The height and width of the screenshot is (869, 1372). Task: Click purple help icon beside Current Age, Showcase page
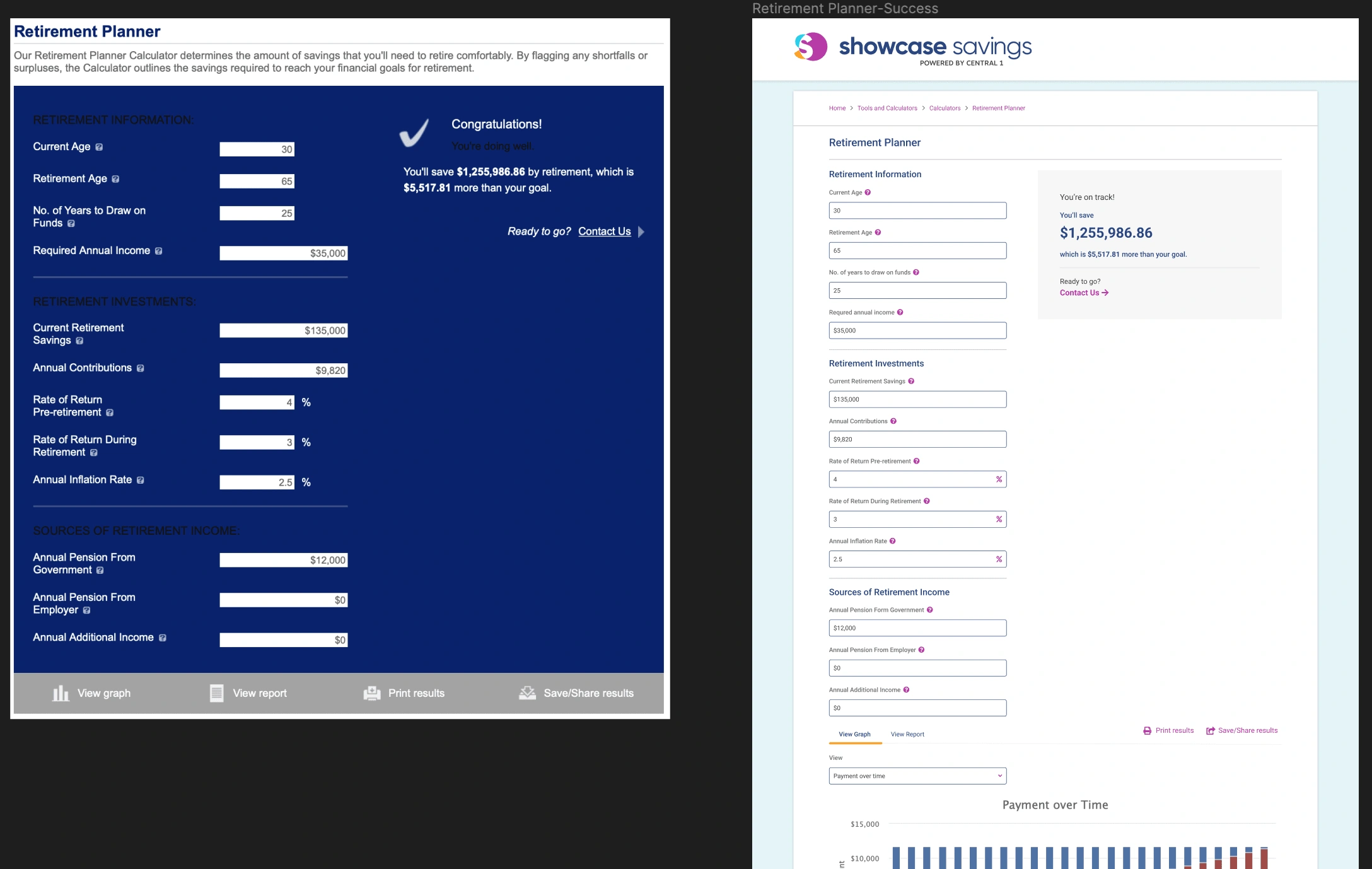click(x=868, y=192)
